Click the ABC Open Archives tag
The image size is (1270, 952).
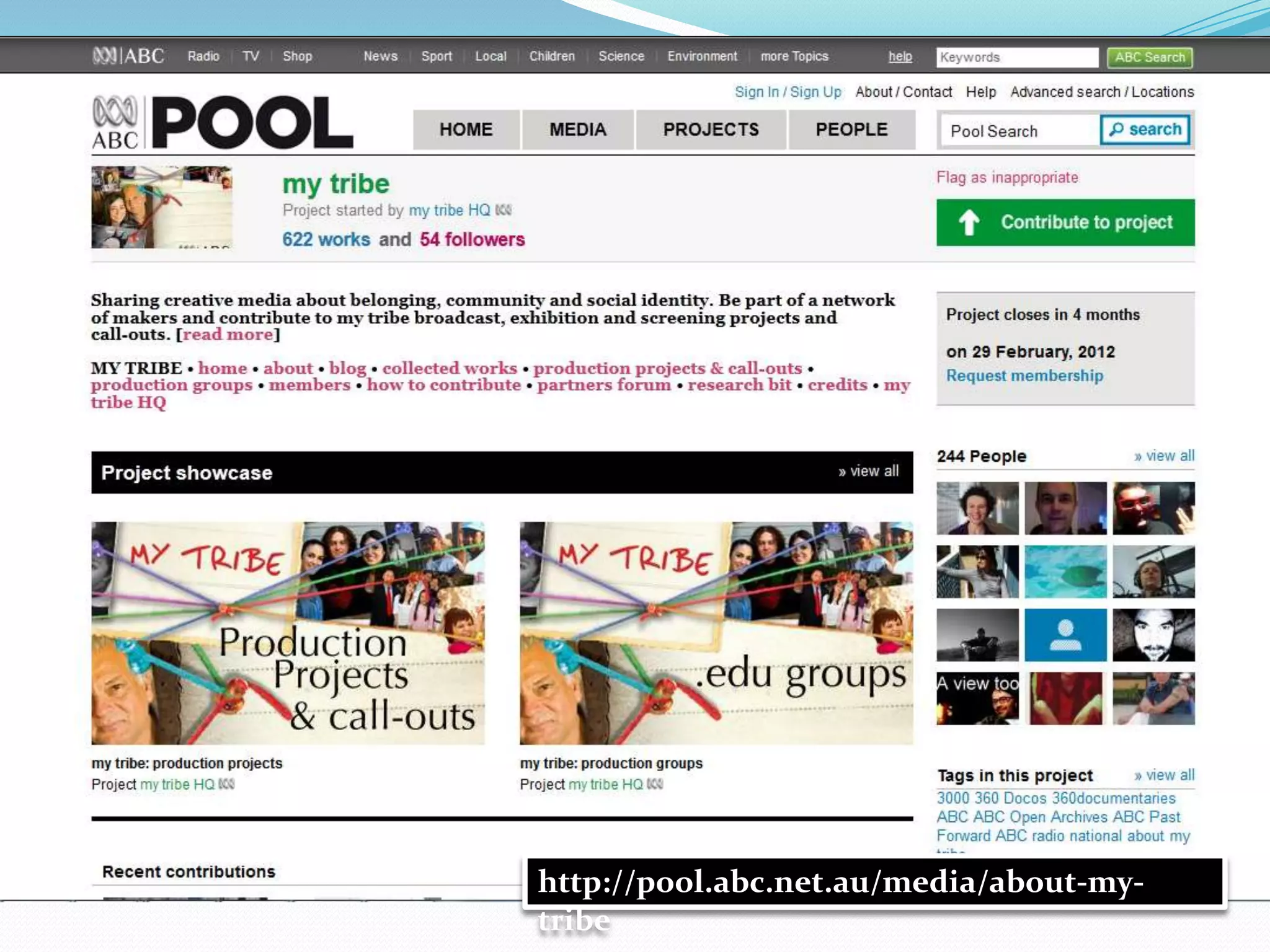coord(1041,818)
